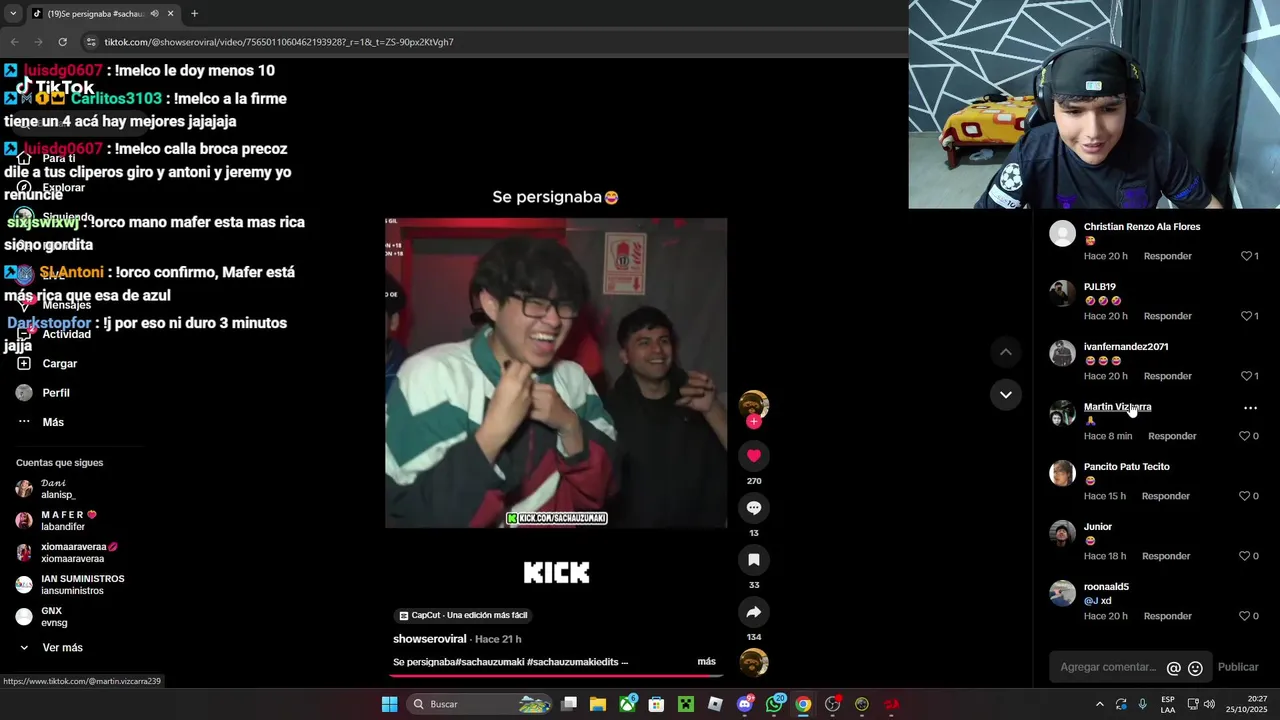Open emoji picker in comment box
The image size is (1280, 720).
pyautogui.click(x=1195, y=668)
